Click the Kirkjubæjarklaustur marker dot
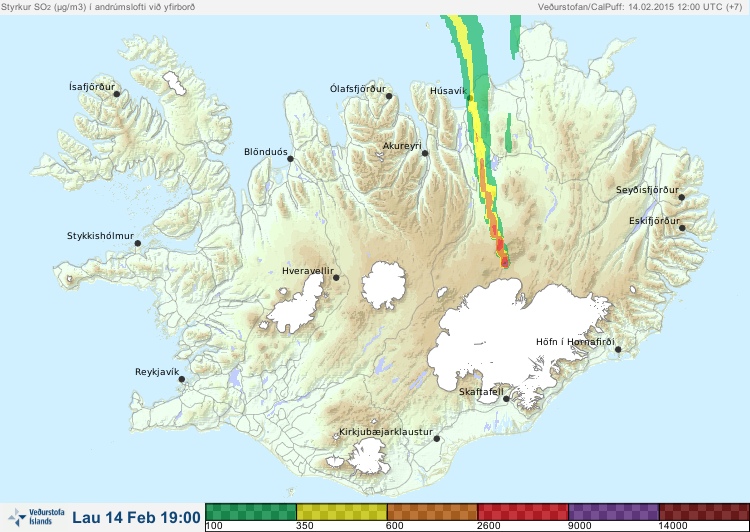The image size is (750, 532). [436, 439]
